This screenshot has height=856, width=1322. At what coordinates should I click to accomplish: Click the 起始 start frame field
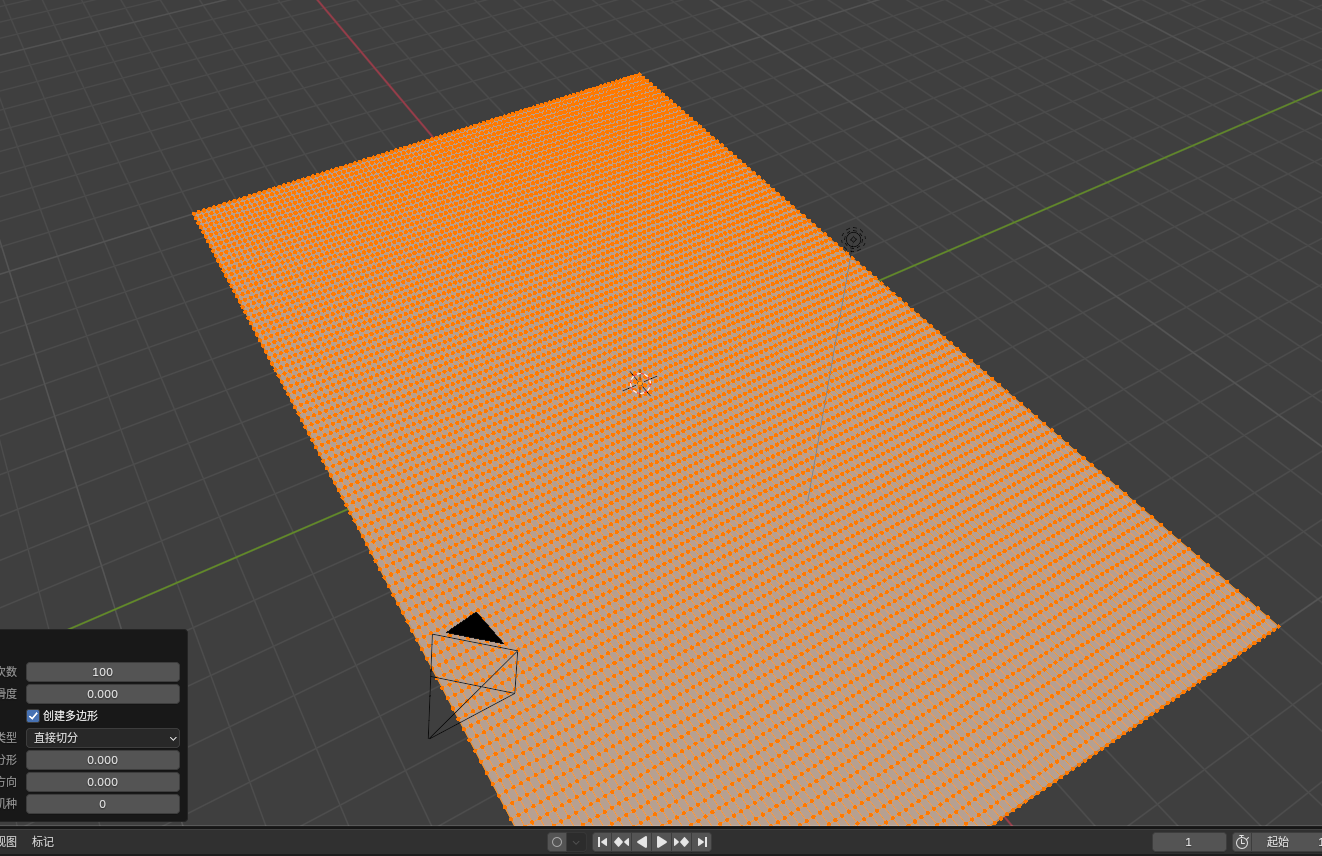click(1286, 842)
